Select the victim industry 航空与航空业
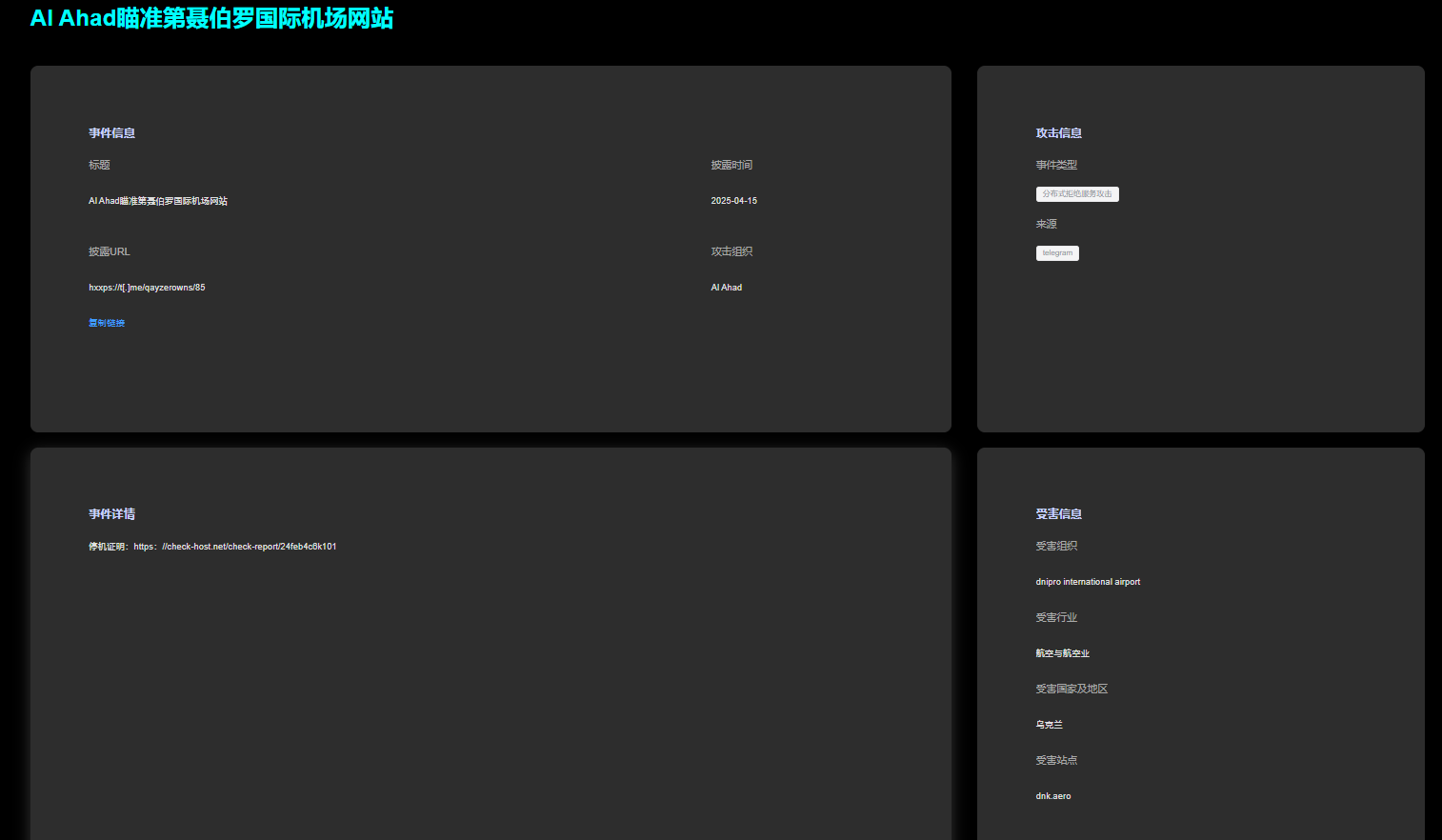 1062,653
